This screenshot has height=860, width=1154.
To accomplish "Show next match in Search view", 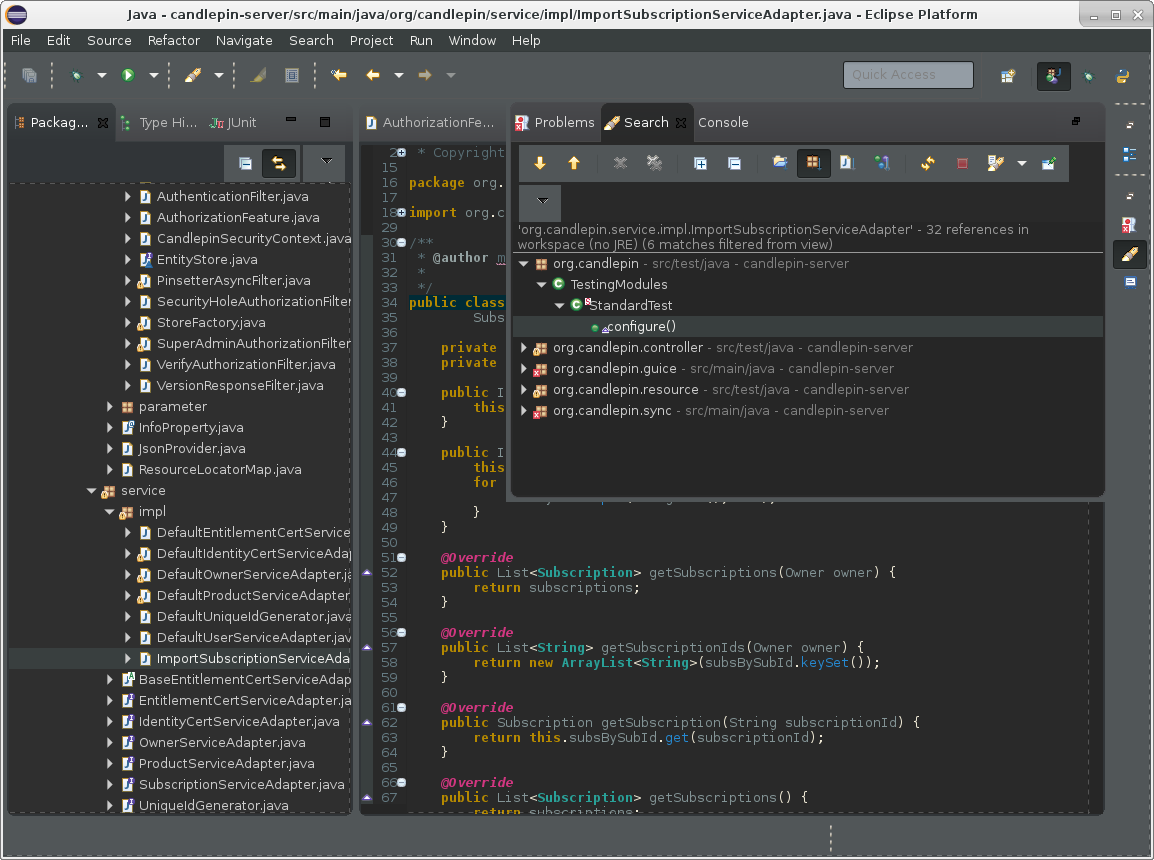I will tap(540, 163).
